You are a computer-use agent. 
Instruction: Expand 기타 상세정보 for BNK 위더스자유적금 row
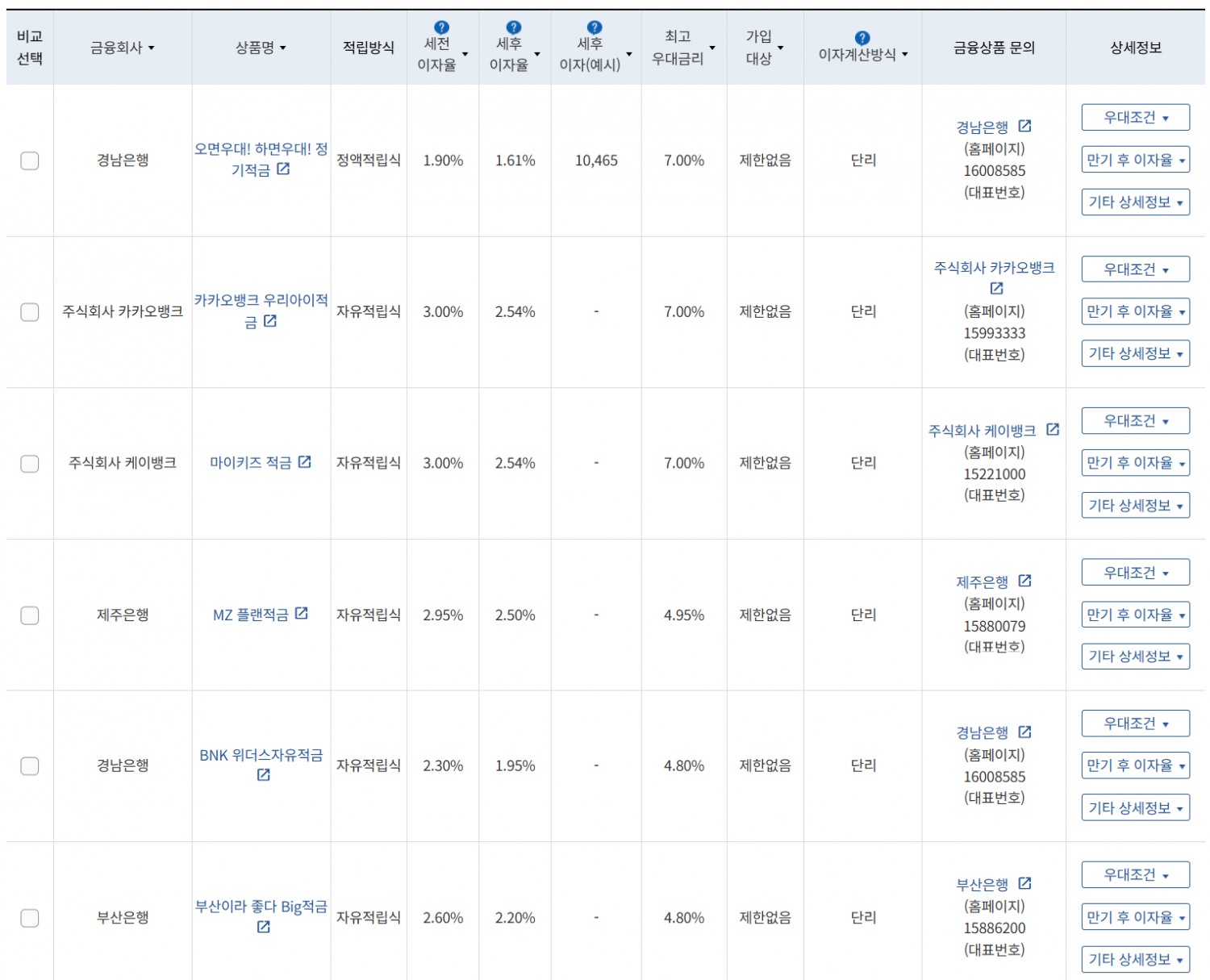coord(1136,807)
